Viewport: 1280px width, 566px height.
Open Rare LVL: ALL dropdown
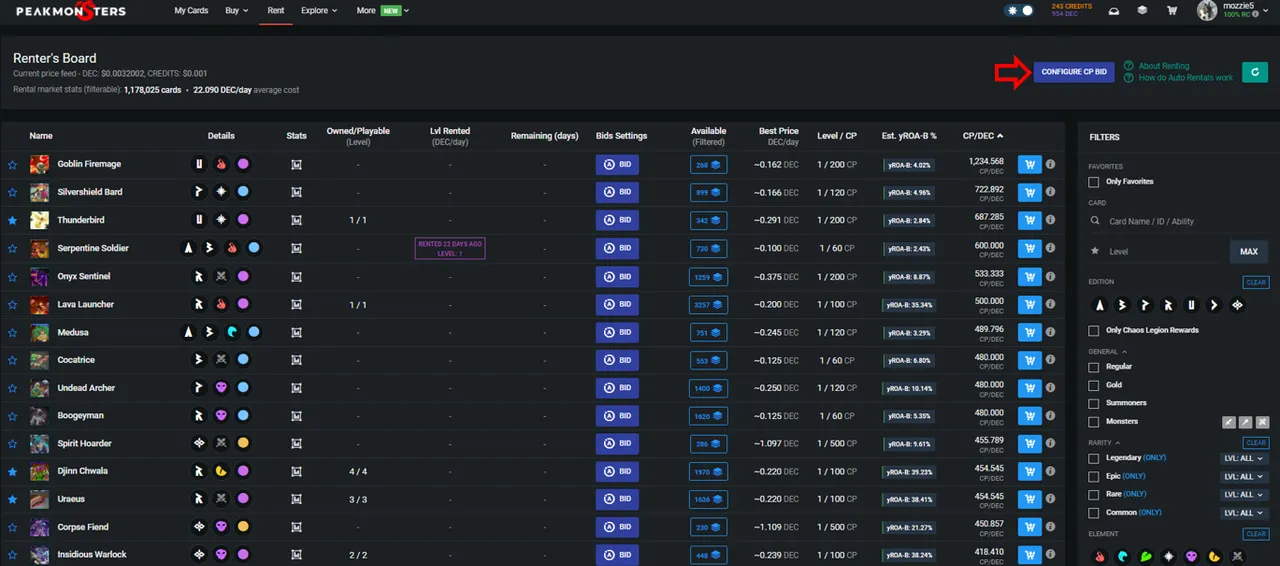(1245, 495)
